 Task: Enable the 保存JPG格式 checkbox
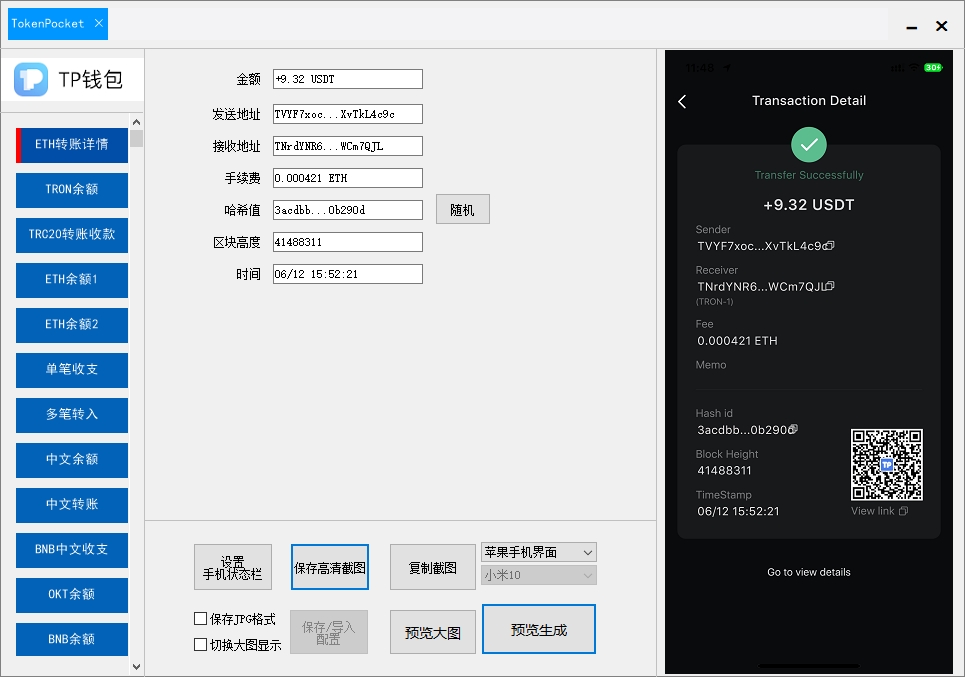201,618
